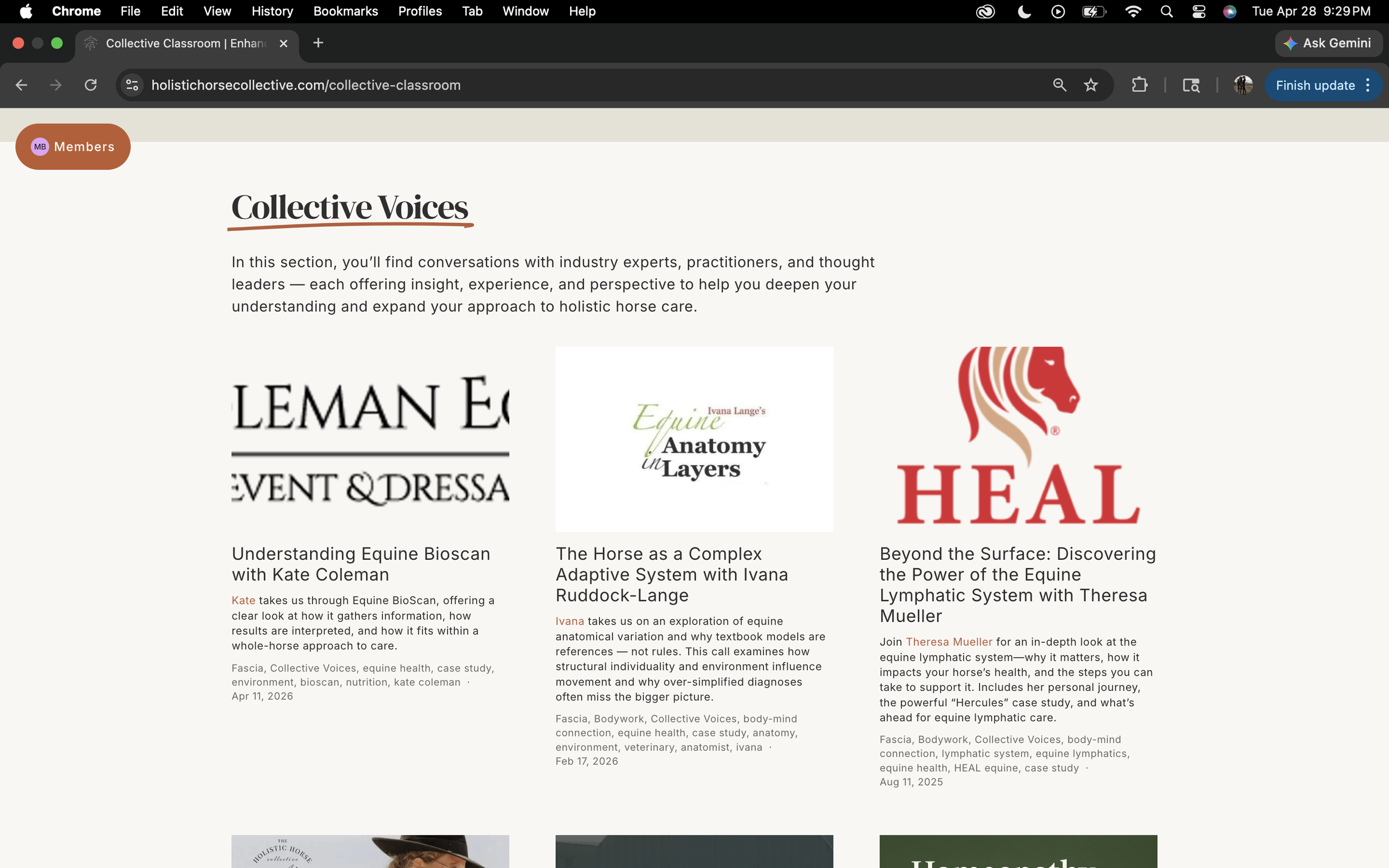The image size is (1389, 868).
Task: Go back to the previous page
Action: [21, 85]
